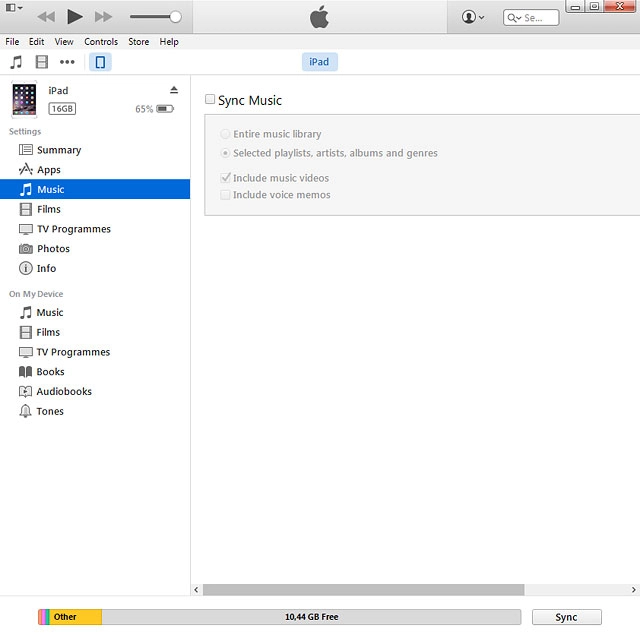Open the more libraries ellipsis icon

click(x=67, y=62)
